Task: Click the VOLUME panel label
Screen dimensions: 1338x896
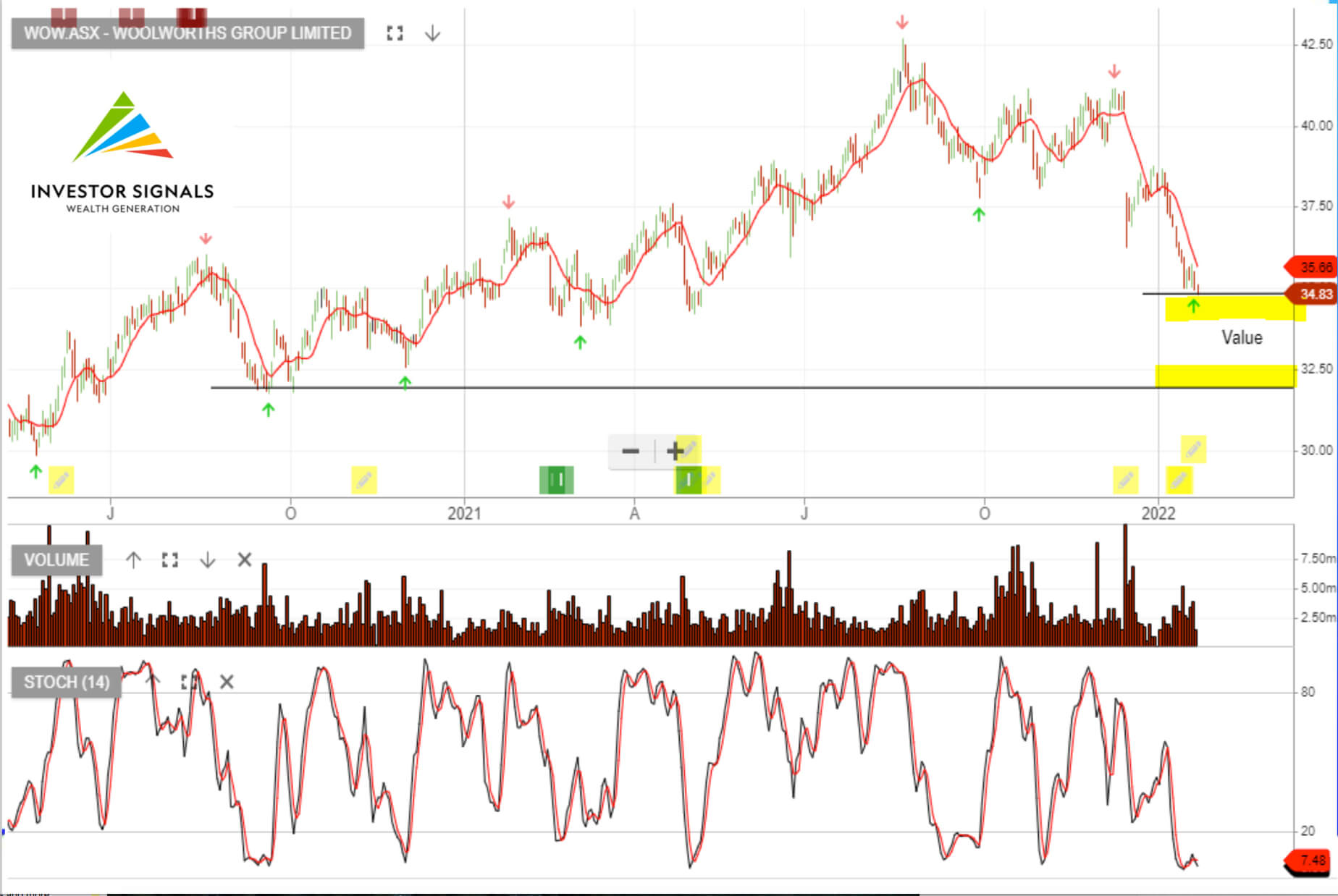Action: pos(56,560)
